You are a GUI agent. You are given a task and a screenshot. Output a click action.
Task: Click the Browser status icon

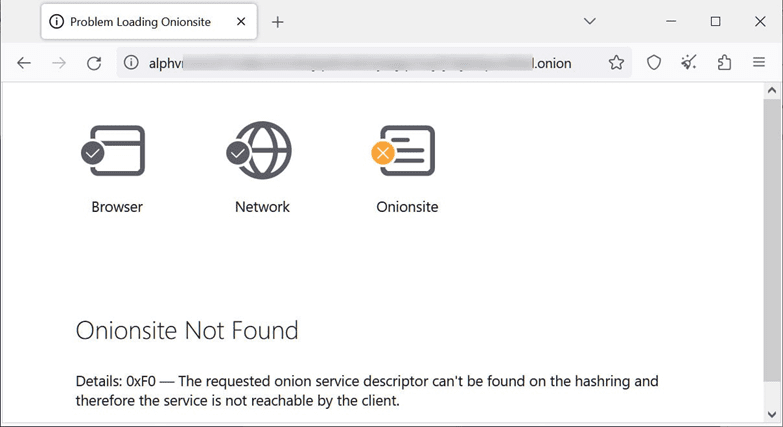click(x=117, y=150)
